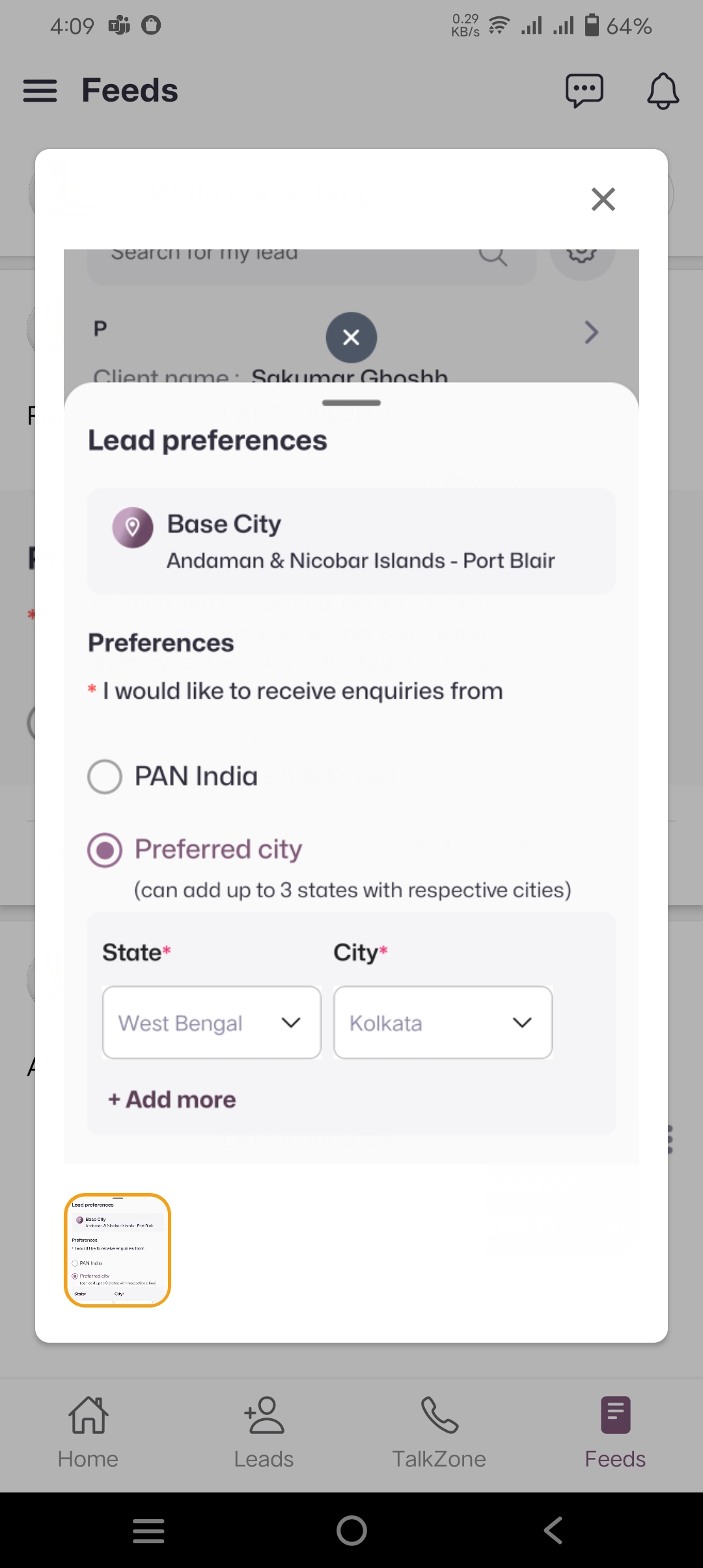Open the West Bengal state dropdown
The width and height of the screenshot is (703, 1568).
click(x=212, y=1022)
